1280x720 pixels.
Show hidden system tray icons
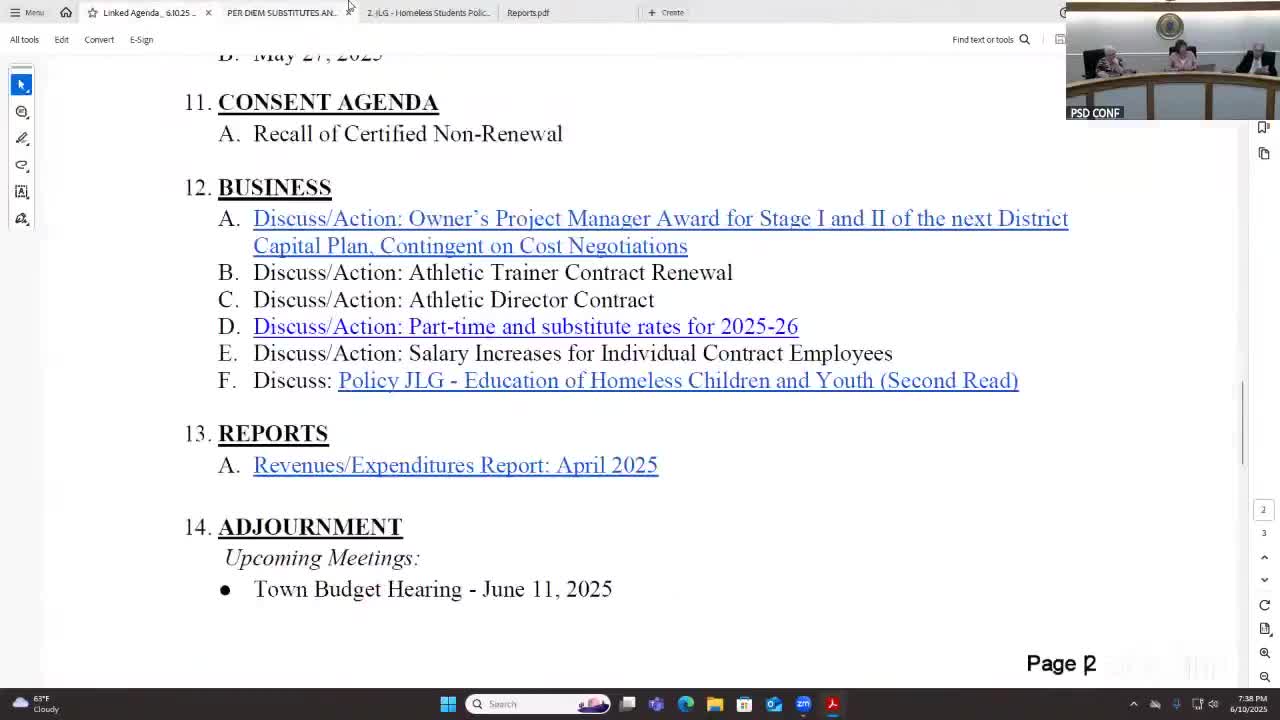coord(1133,704)
